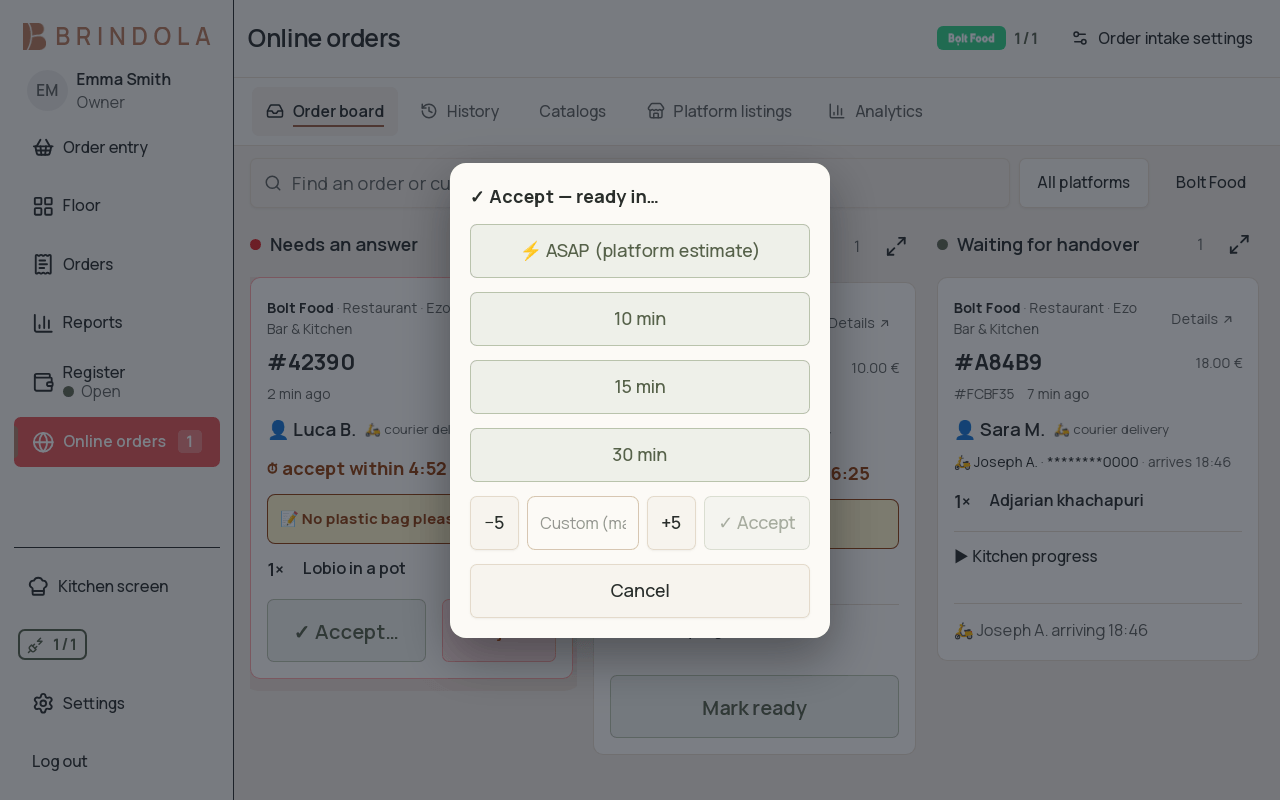Viewport: 1280px width, 800px height.
Task: Expand Waiting for handover column
Action: click(1239, 245)
